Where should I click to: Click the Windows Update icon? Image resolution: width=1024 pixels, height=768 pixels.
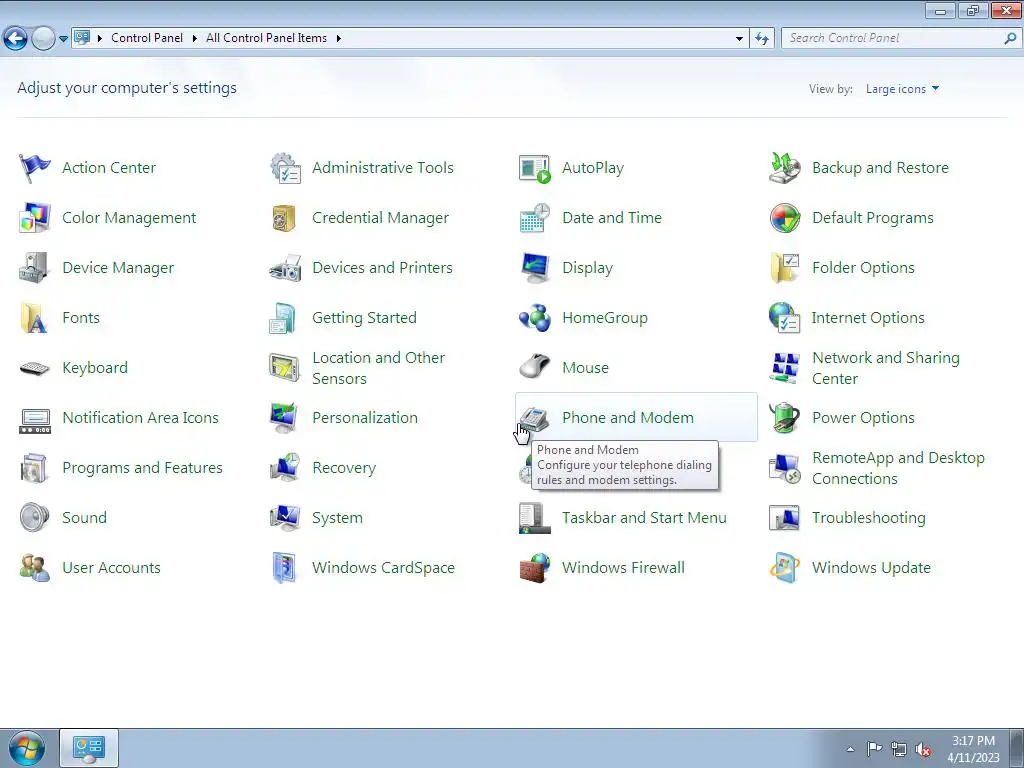[x=784, y=568]
